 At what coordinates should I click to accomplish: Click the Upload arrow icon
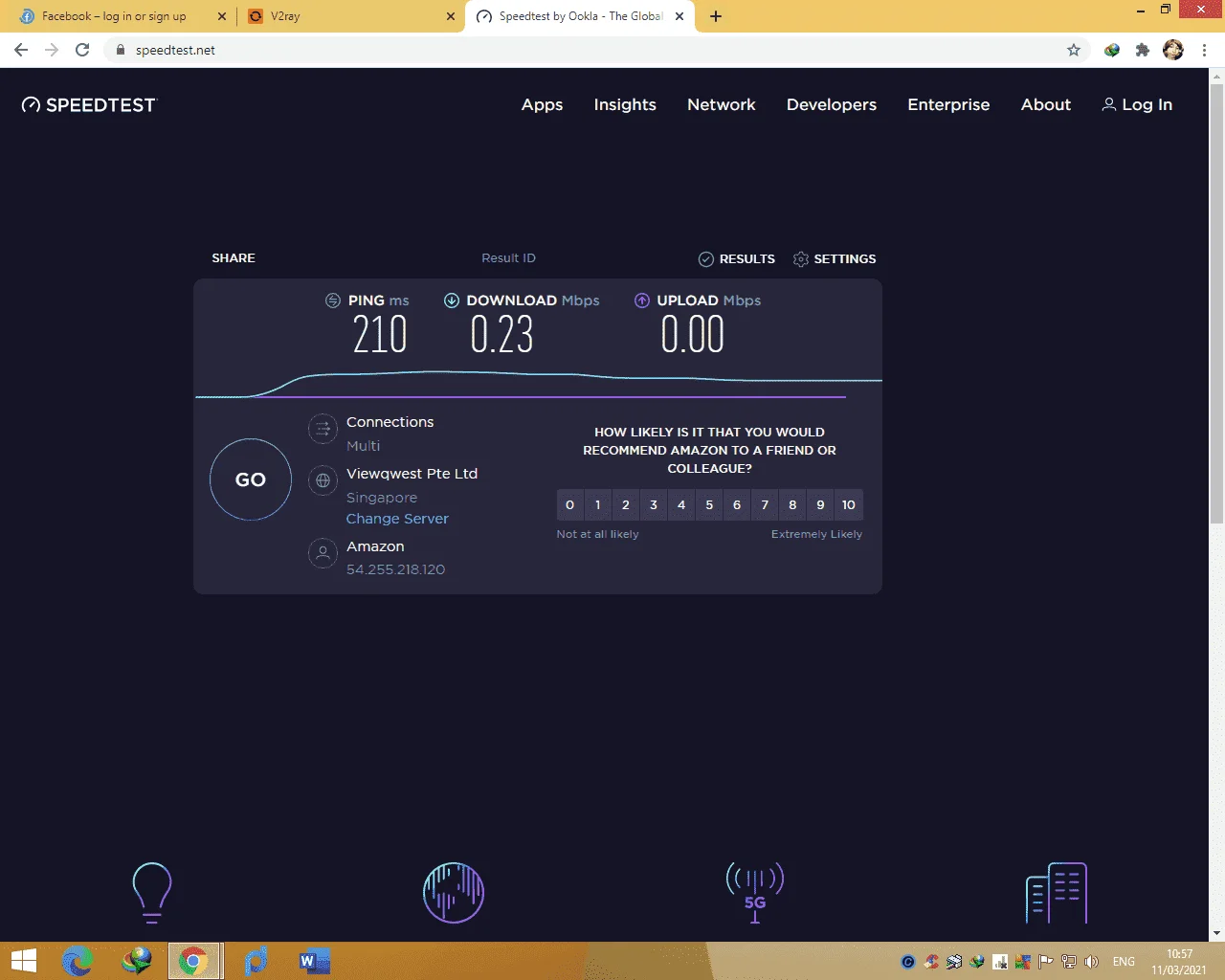click(x=642, y=301)
